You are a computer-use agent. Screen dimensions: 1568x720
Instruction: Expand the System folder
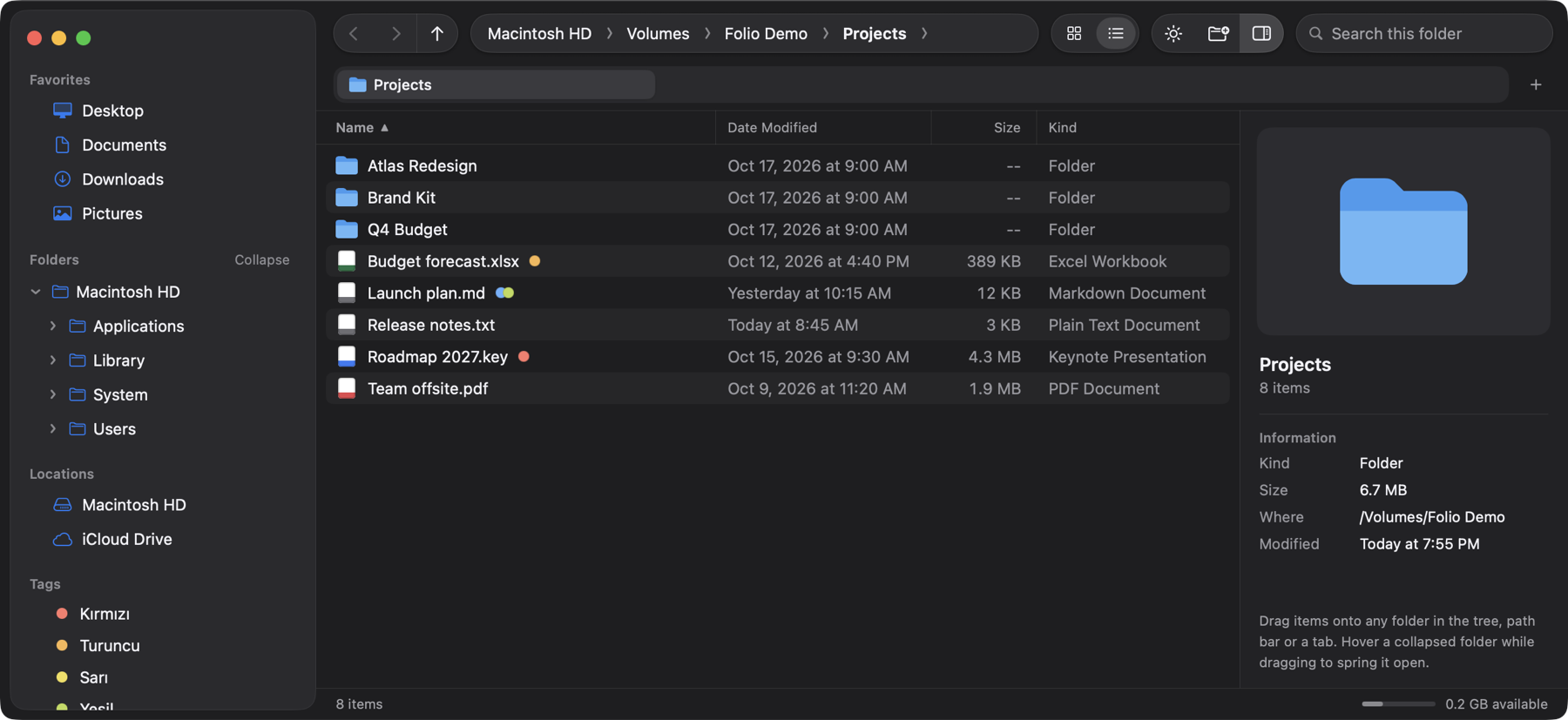coord(53,394)
